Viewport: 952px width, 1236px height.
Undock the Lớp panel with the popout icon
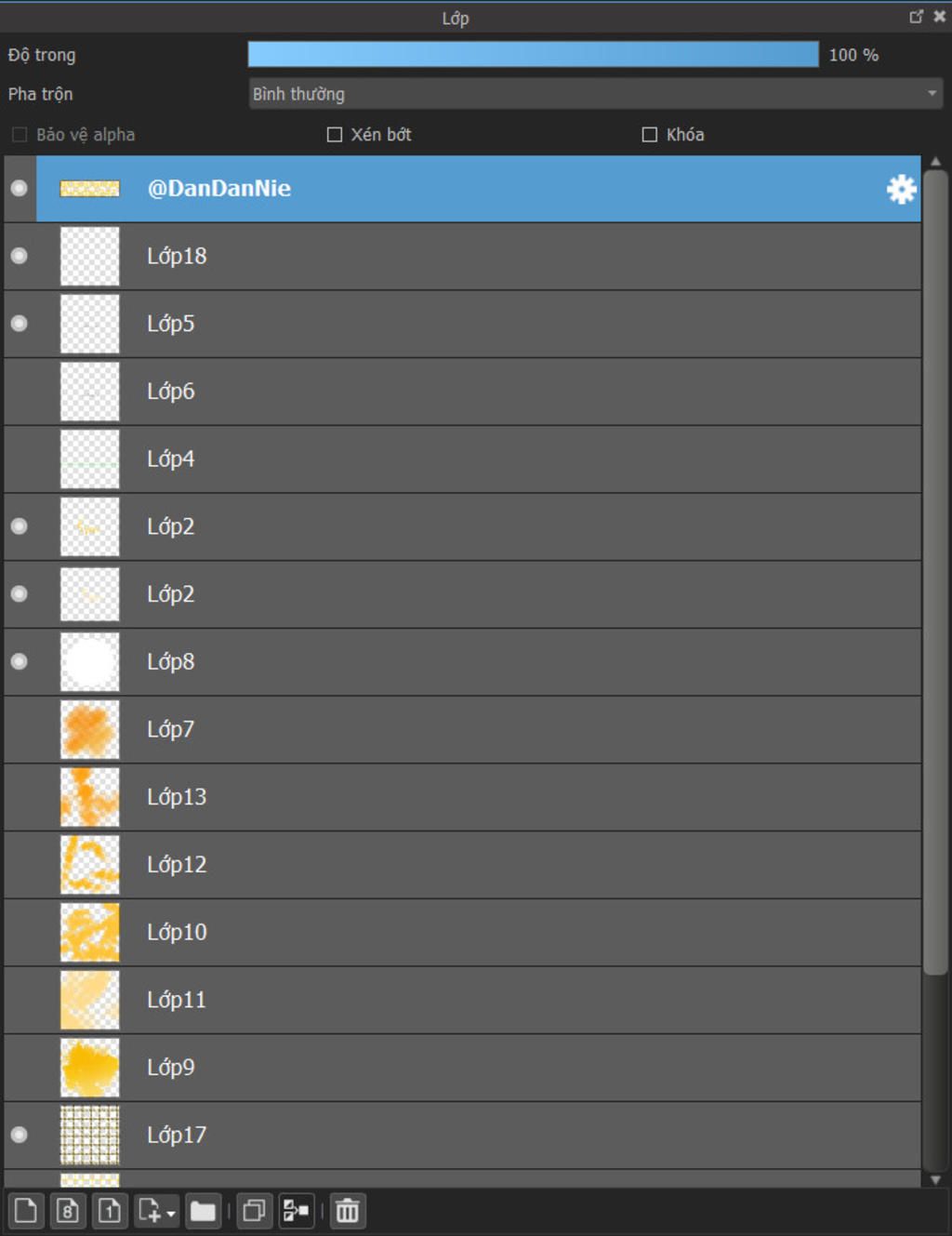pyautogui.click(x=916, y=17)
